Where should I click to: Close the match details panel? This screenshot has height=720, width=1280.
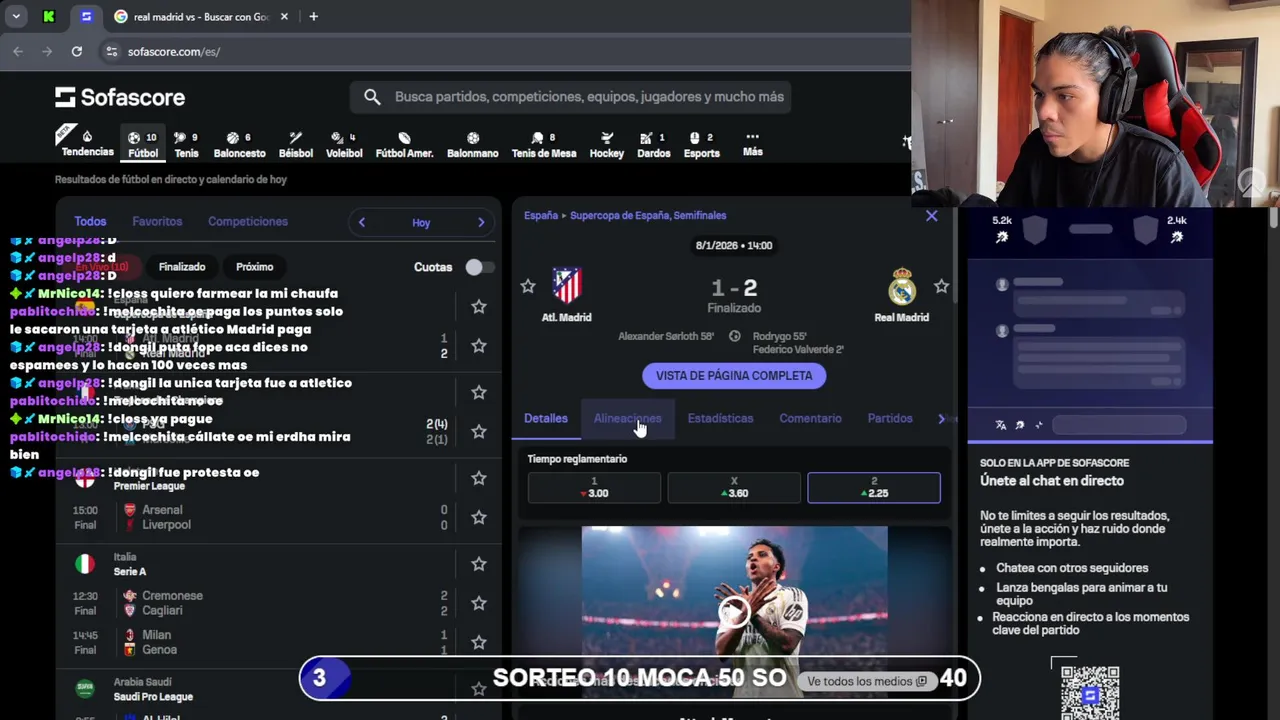tap(932, 215)
